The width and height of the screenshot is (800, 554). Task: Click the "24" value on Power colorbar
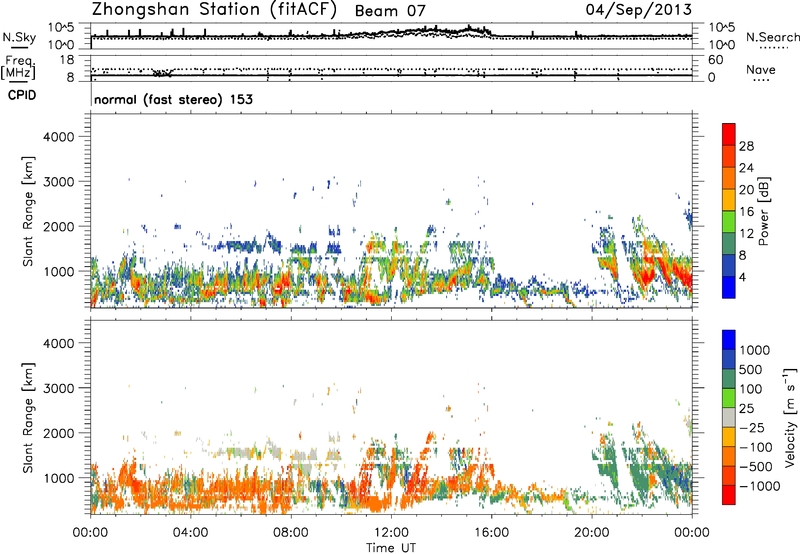click(746, 168)
